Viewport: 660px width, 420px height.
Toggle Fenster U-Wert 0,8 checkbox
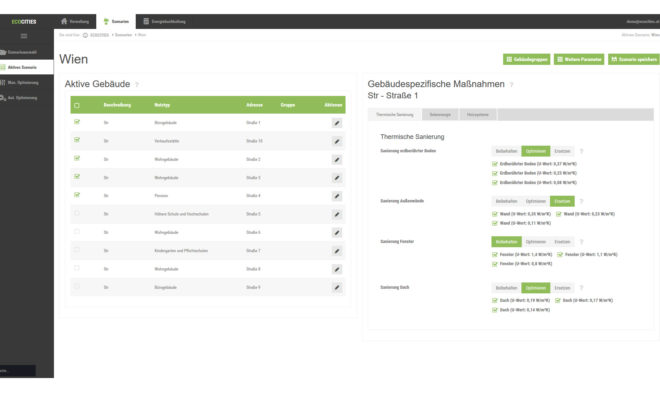[495, 264]
